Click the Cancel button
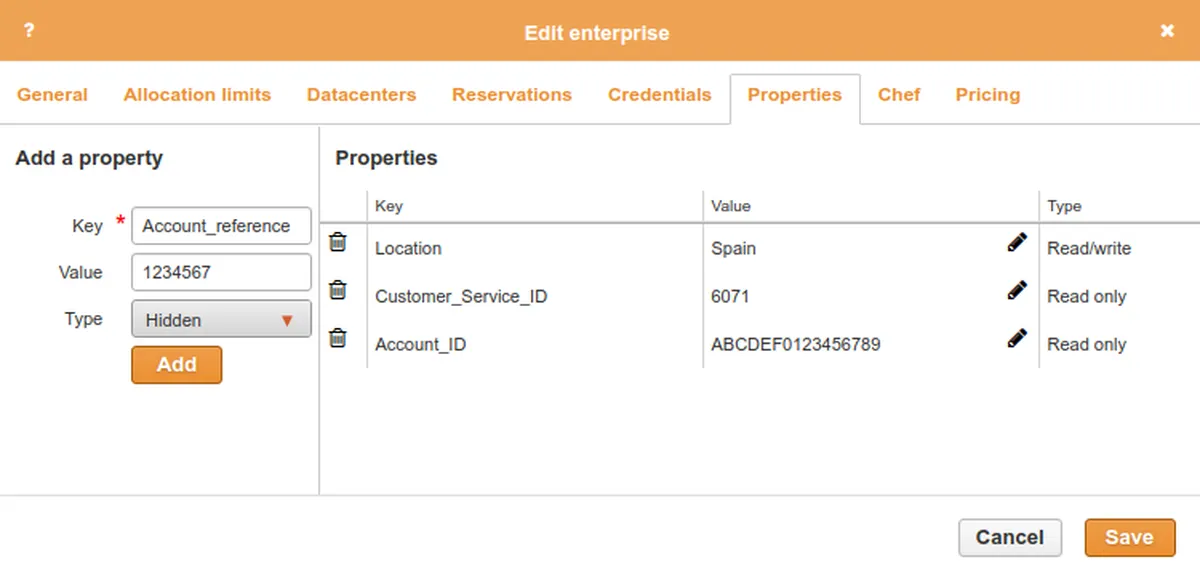This screenshot has height=581, width=1200. 1009,537
